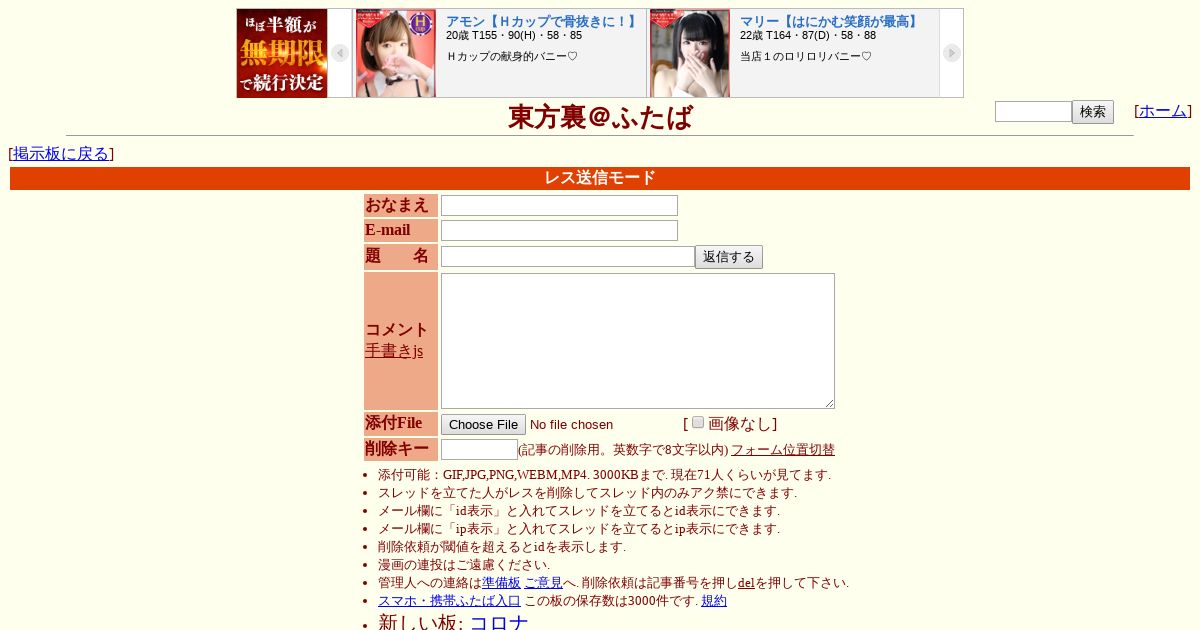Open the 準備板 link
The image size is (1200, 630).
click(x=501, y=583)
